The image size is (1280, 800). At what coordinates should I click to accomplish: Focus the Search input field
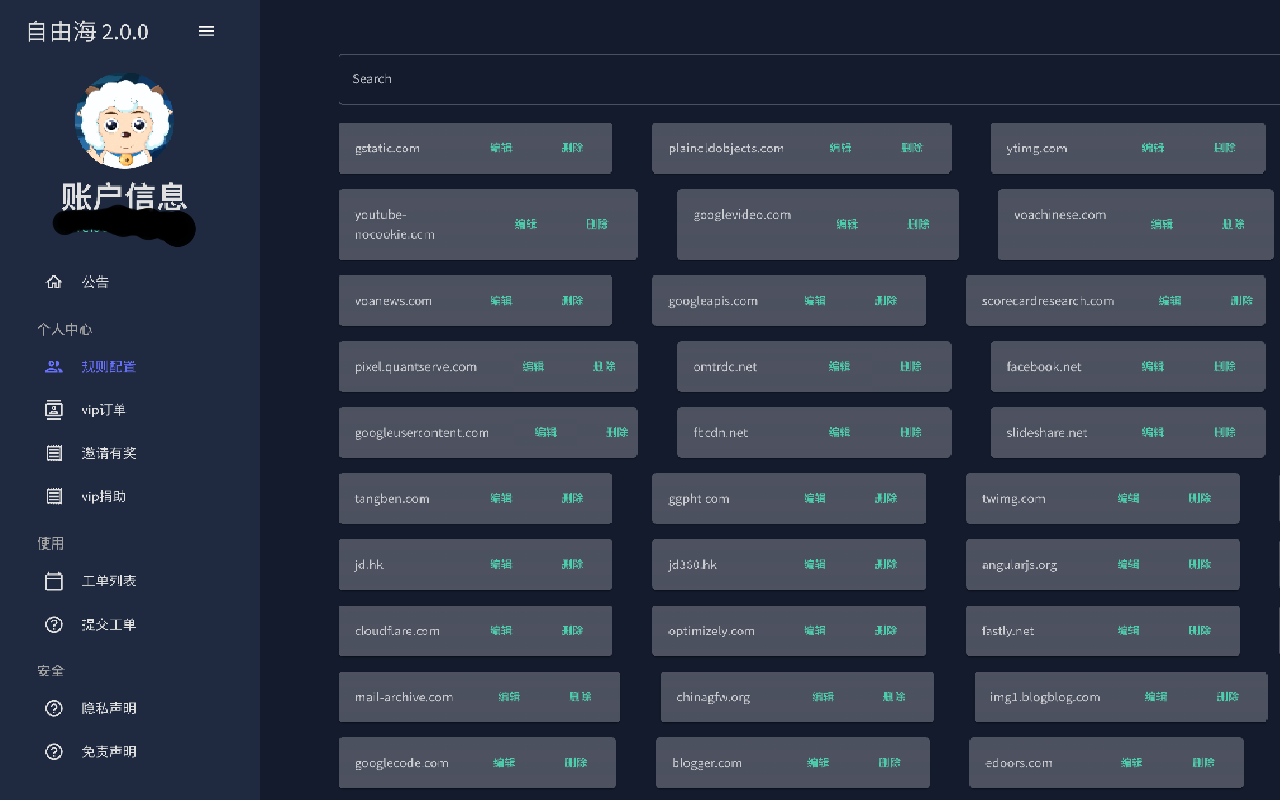click(x=800, y=79)
